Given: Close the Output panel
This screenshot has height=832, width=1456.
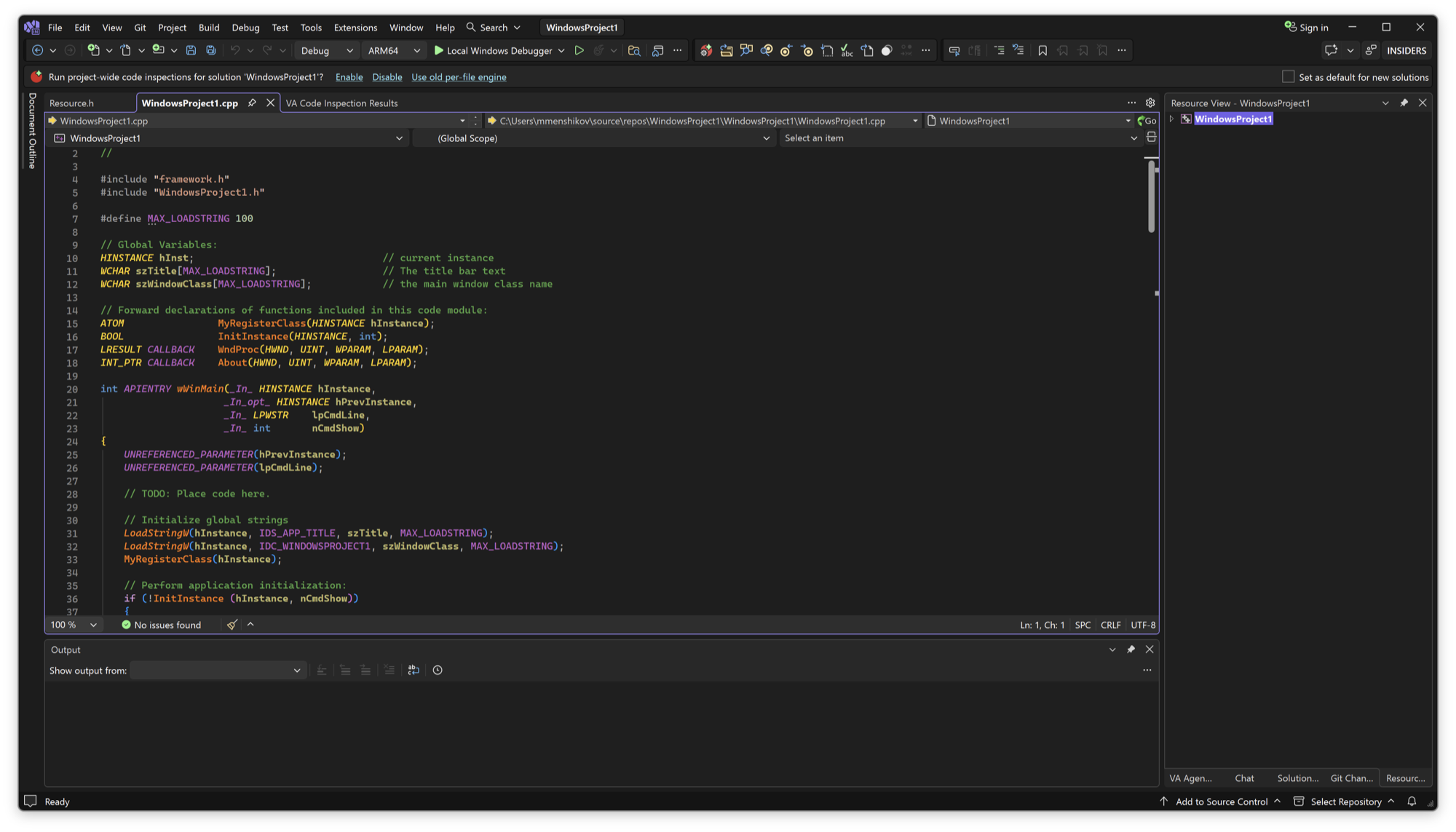Looking at the screenshot, I should coord(1150,649).
